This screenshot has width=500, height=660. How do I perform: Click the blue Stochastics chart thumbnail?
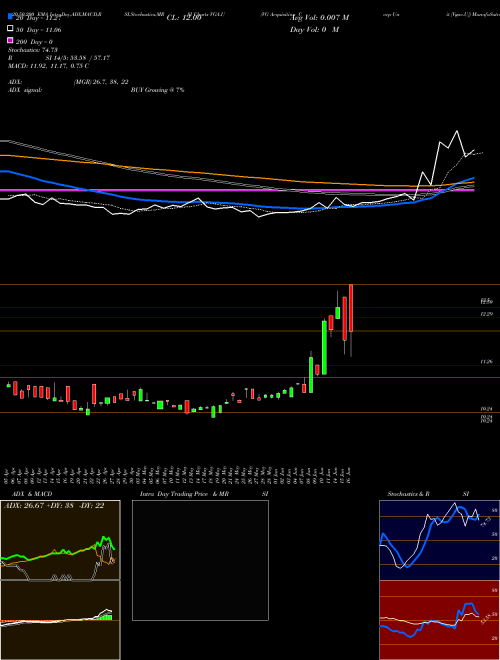point(439,540)
